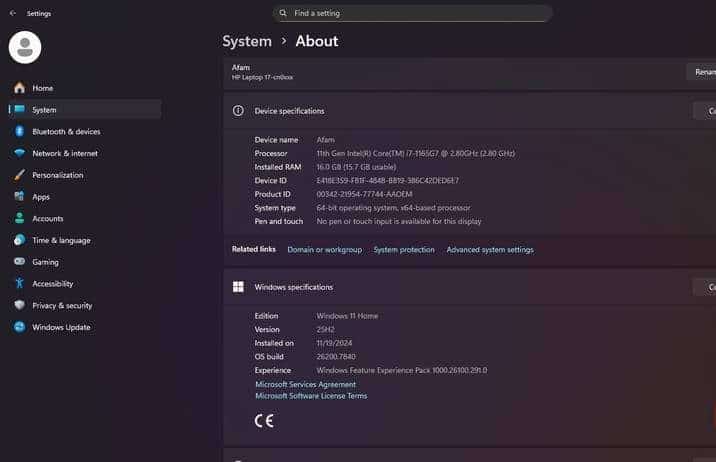Click the Windows Update refresh icon
Image resolution: width=716 pixels, height=462 pixels.
[19, 327]
